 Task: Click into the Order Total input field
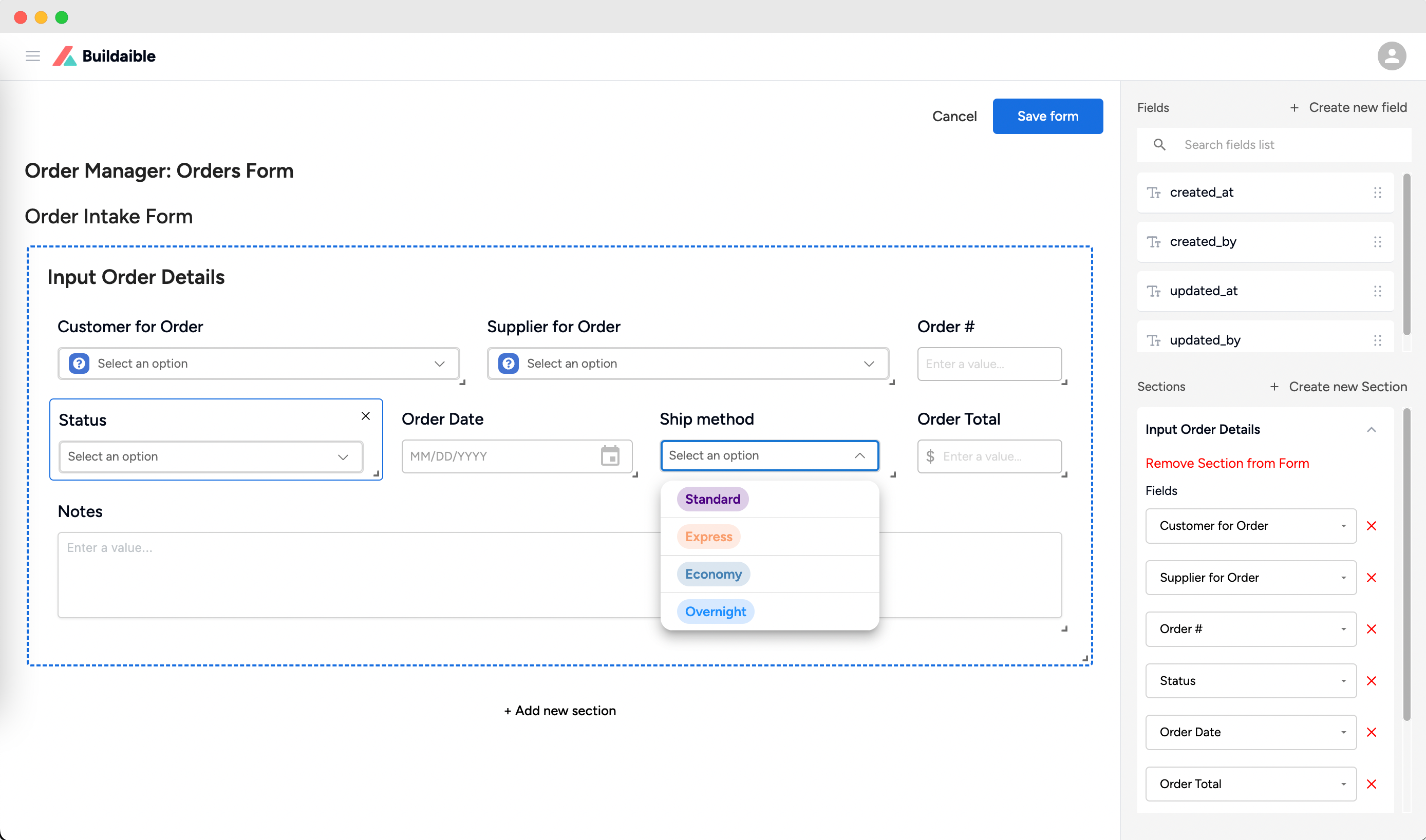pyautogui.click(x=989, y=456)
